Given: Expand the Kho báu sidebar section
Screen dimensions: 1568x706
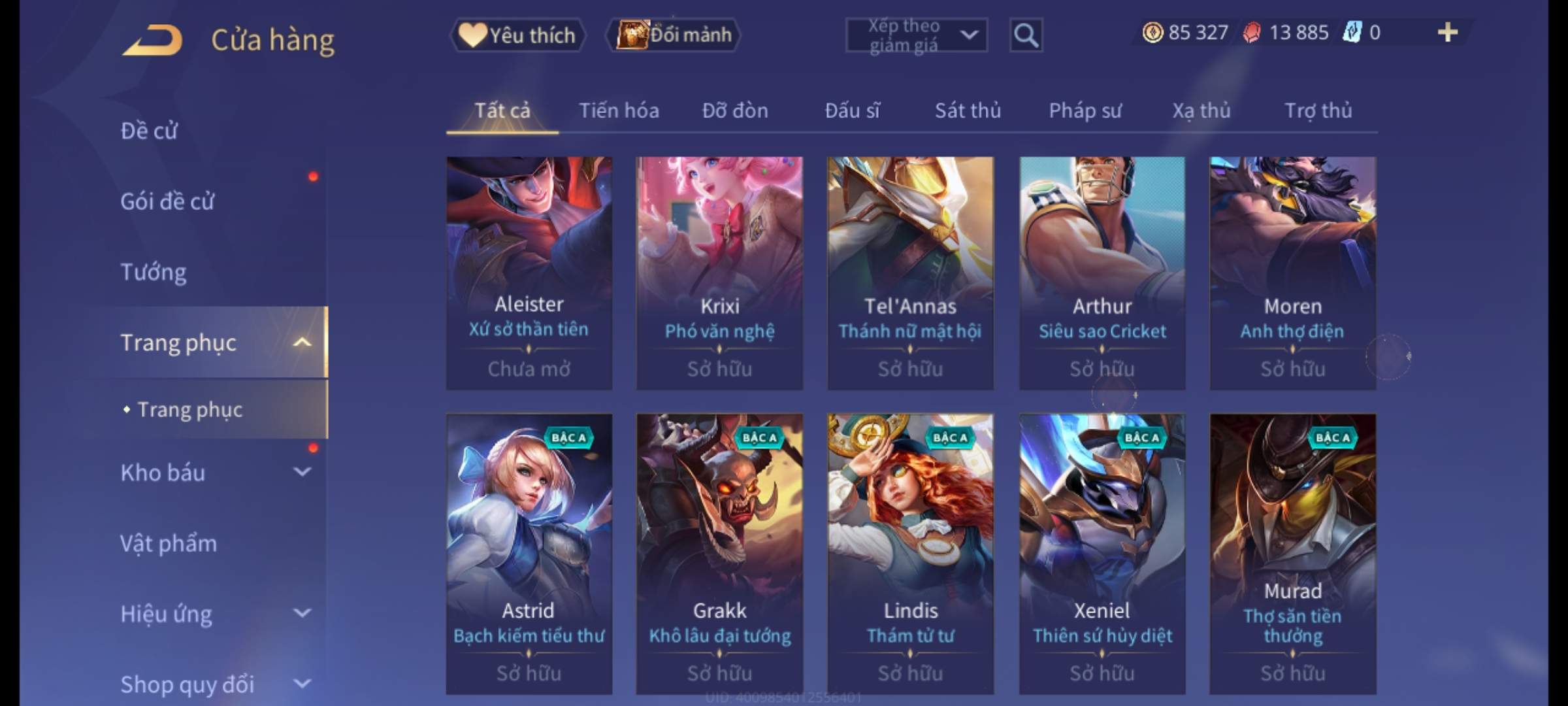Looking at the screenshot, I should pyautogui.click(x=302, y=472).
